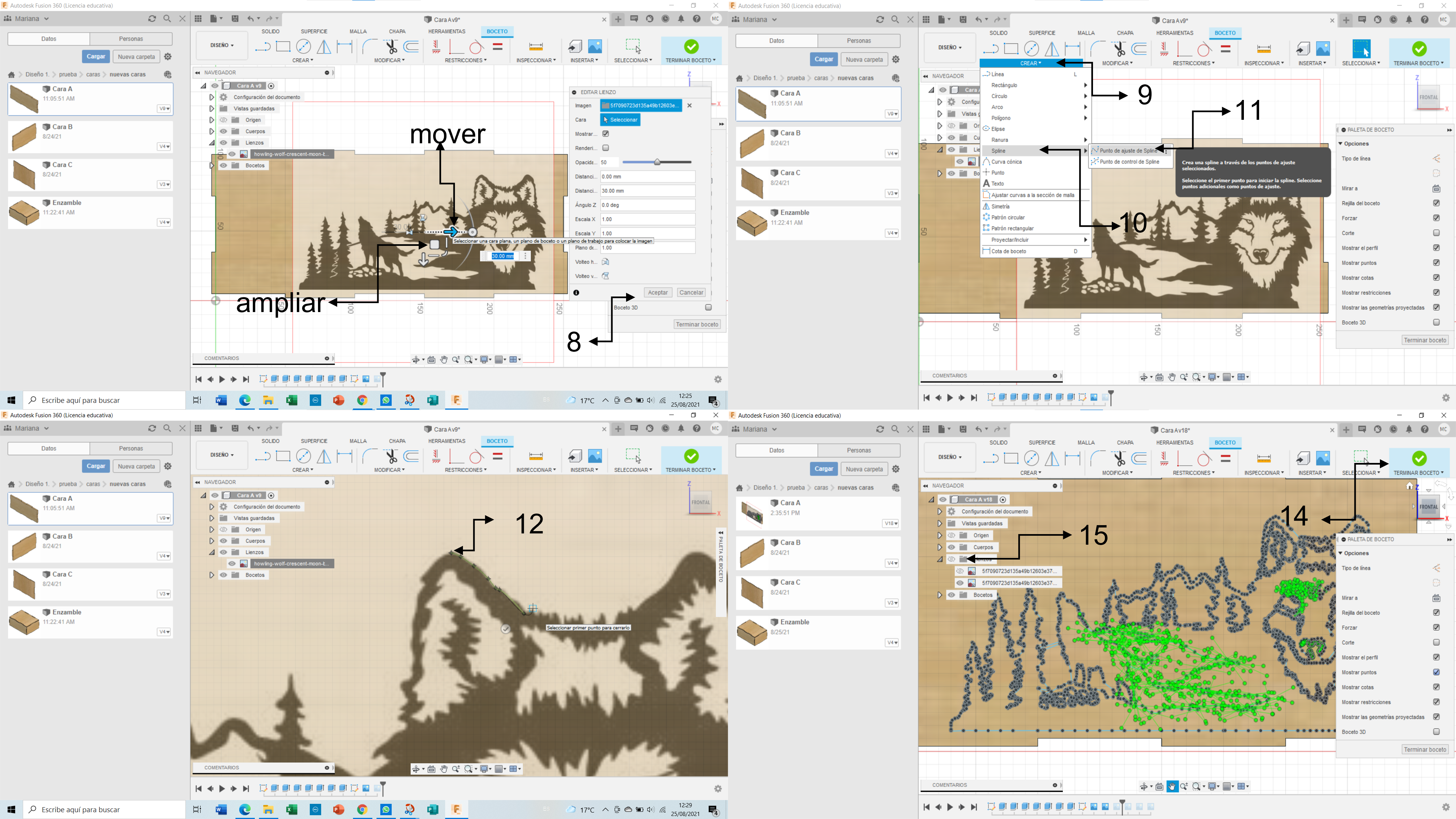The width and height of the screenshot is (1456, 819).
Task: Open the Enzamble design thumbnail
Action: click(24, 213)
